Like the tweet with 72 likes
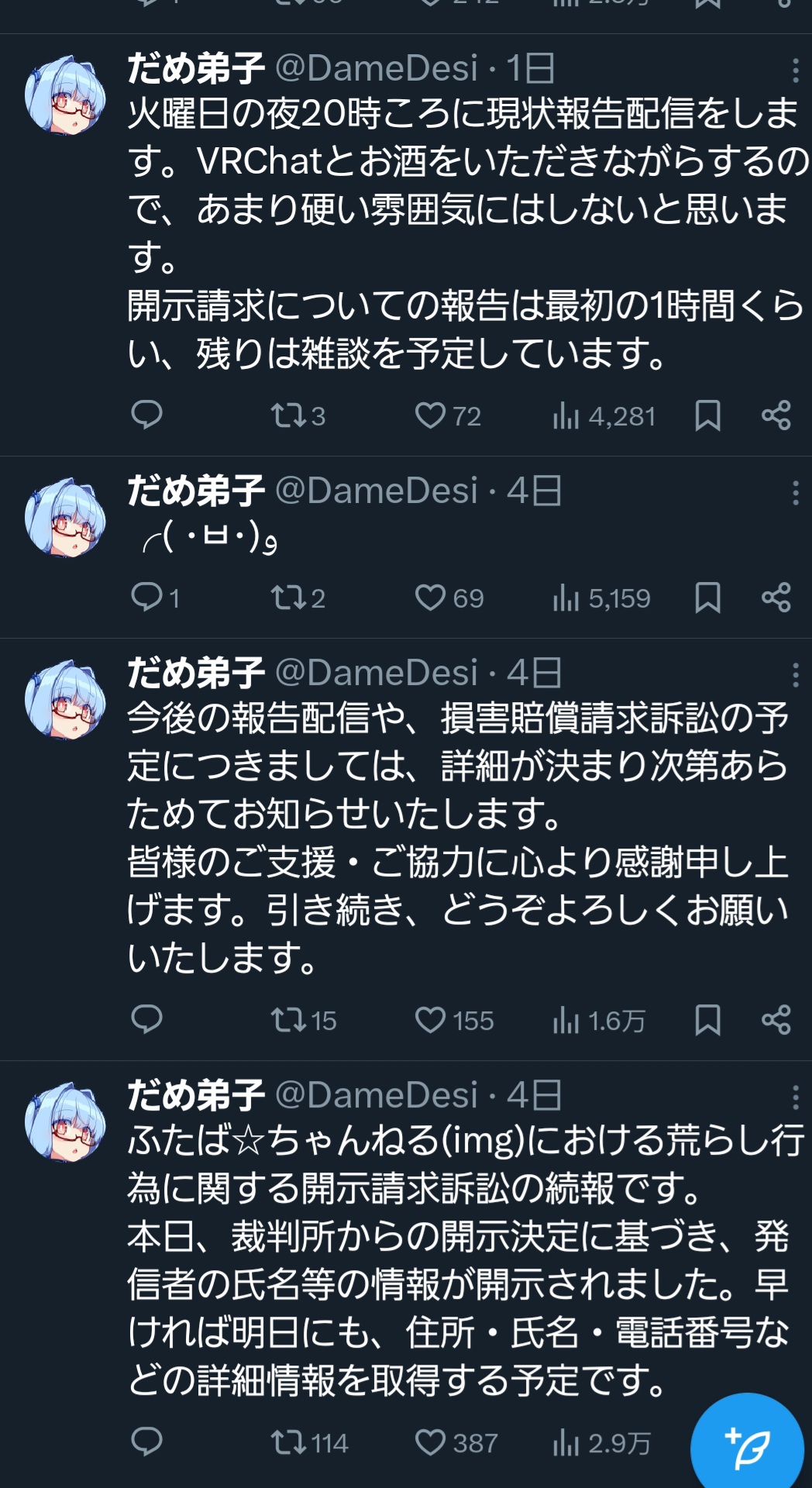The image size is (812, 1488). tap(430, 415)
